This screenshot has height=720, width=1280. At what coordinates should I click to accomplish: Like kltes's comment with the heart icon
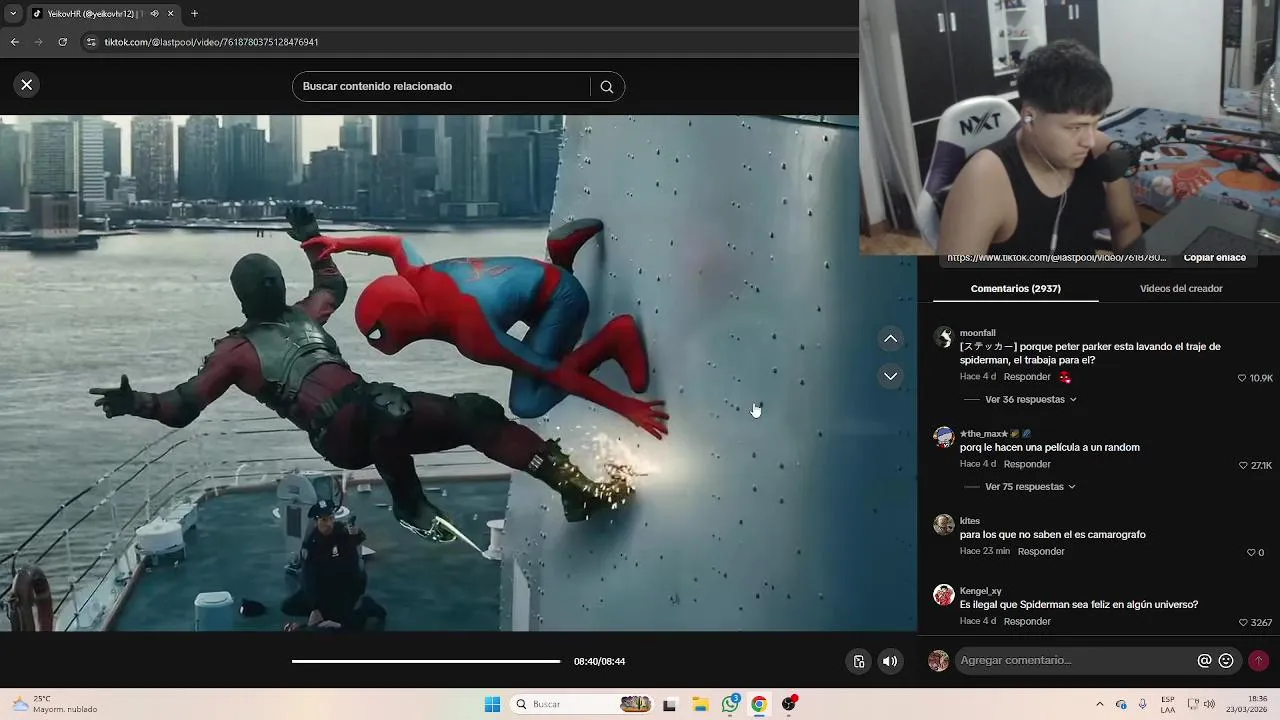[x=1250, y=553]
